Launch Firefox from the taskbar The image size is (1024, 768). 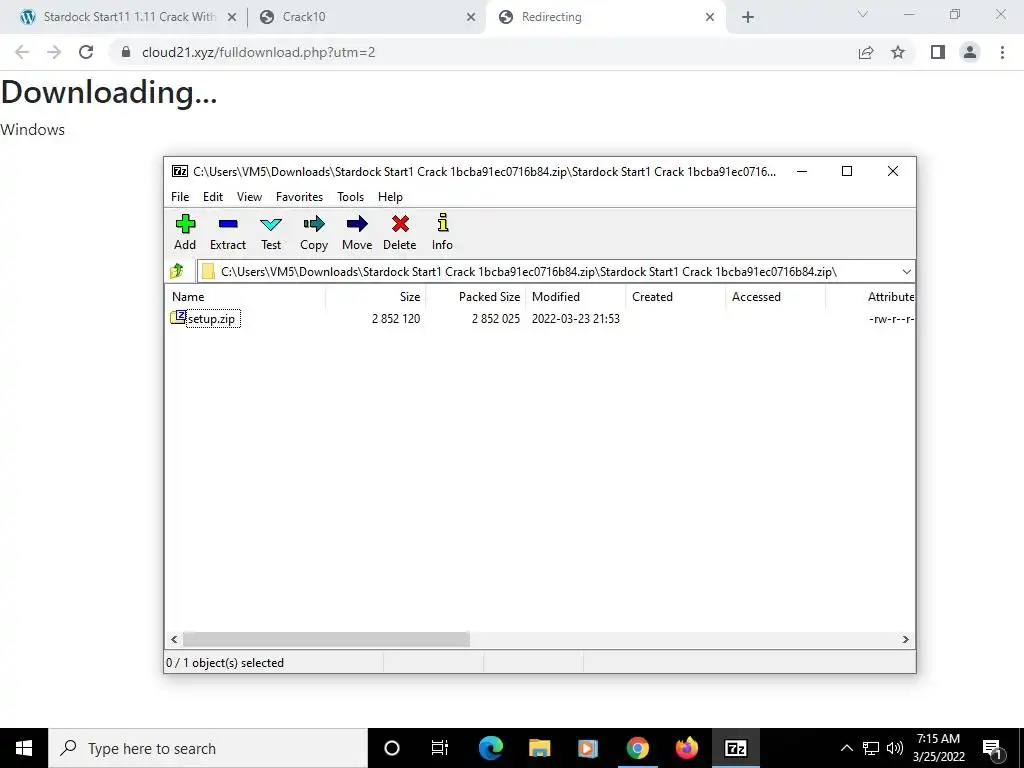pos(686,748)
